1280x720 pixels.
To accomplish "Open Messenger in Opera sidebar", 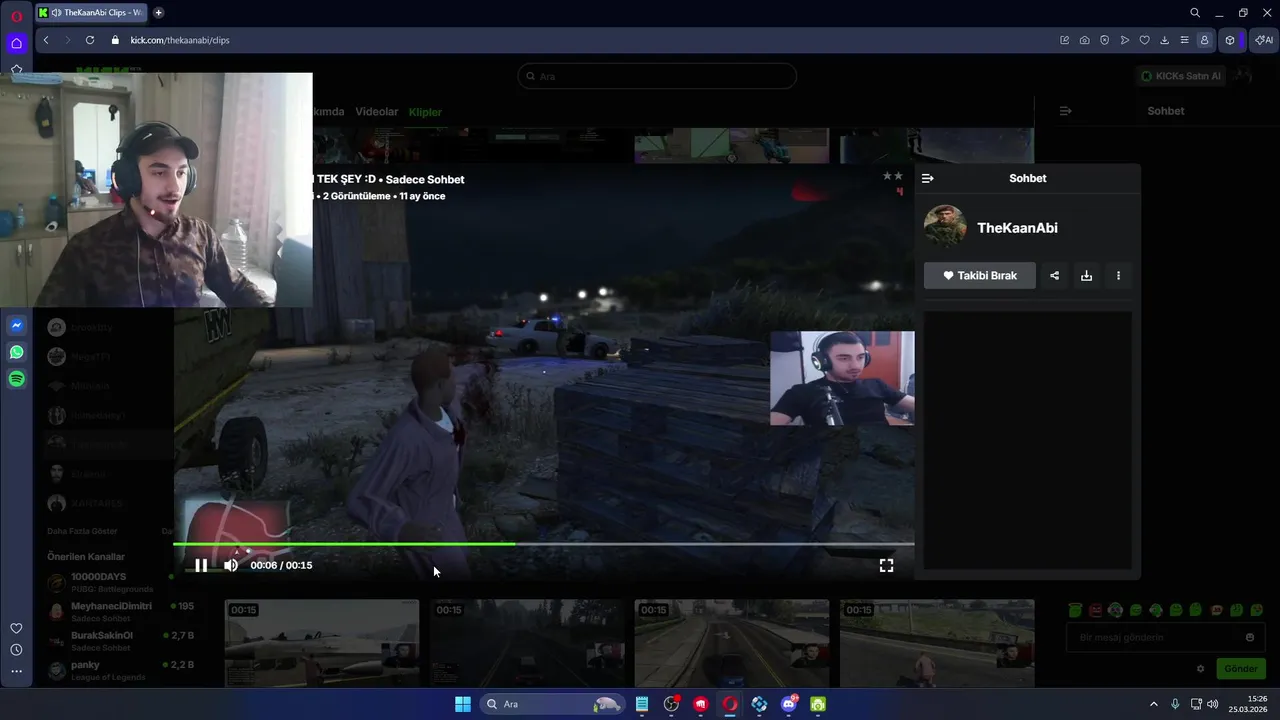I will coord(16,326).
